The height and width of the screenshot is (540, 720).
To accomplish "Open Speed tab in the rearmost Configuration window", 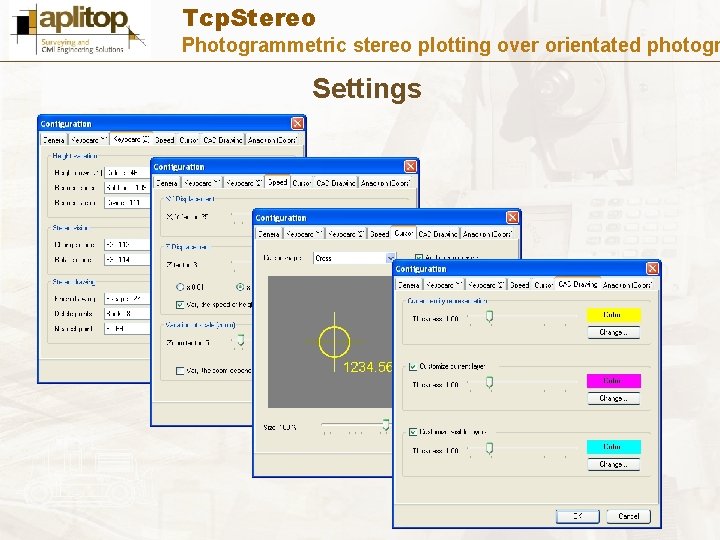I will (x=165, y=140).
